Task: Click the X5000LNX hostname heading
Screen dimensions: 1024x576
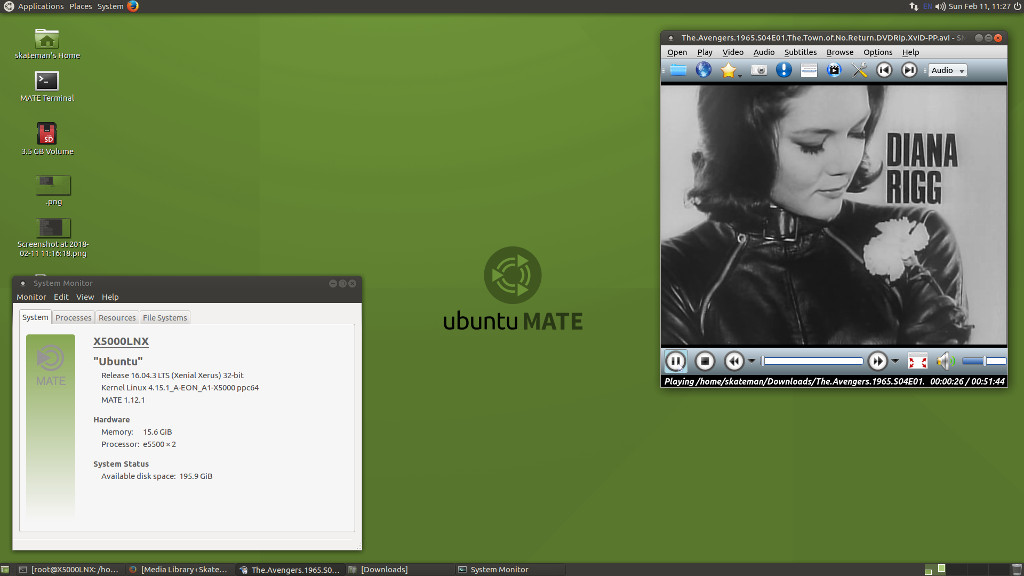Action: (121, 342)
